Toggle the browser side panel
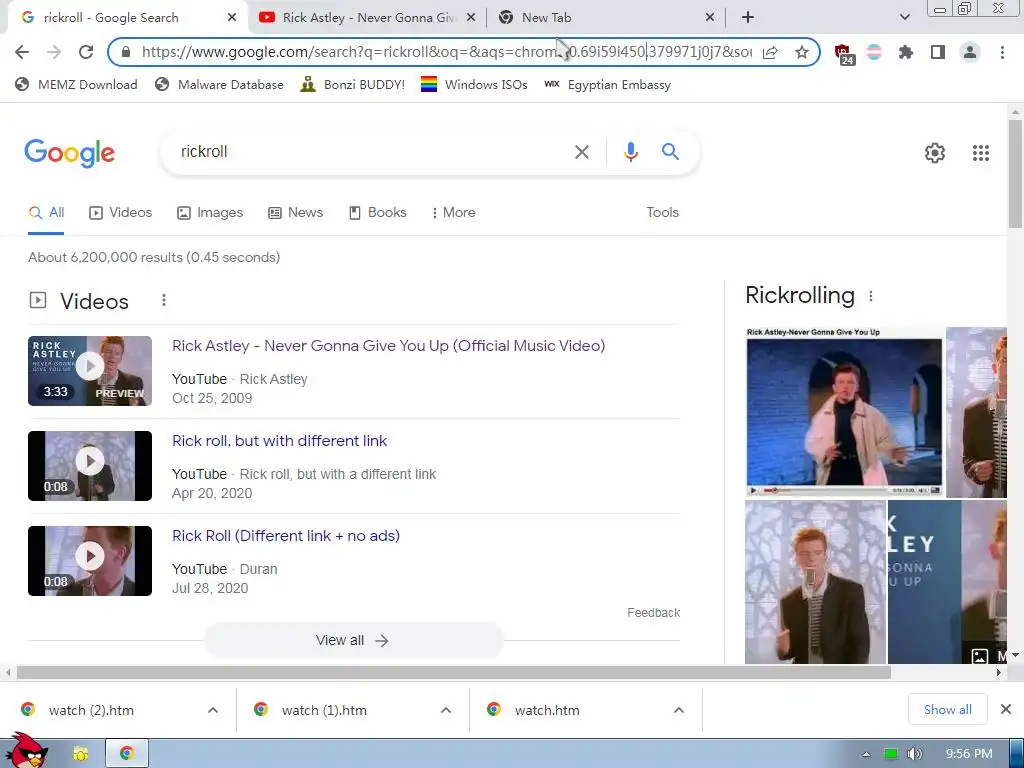This screenshot has height=768, width=1024. tap(938, 52)
